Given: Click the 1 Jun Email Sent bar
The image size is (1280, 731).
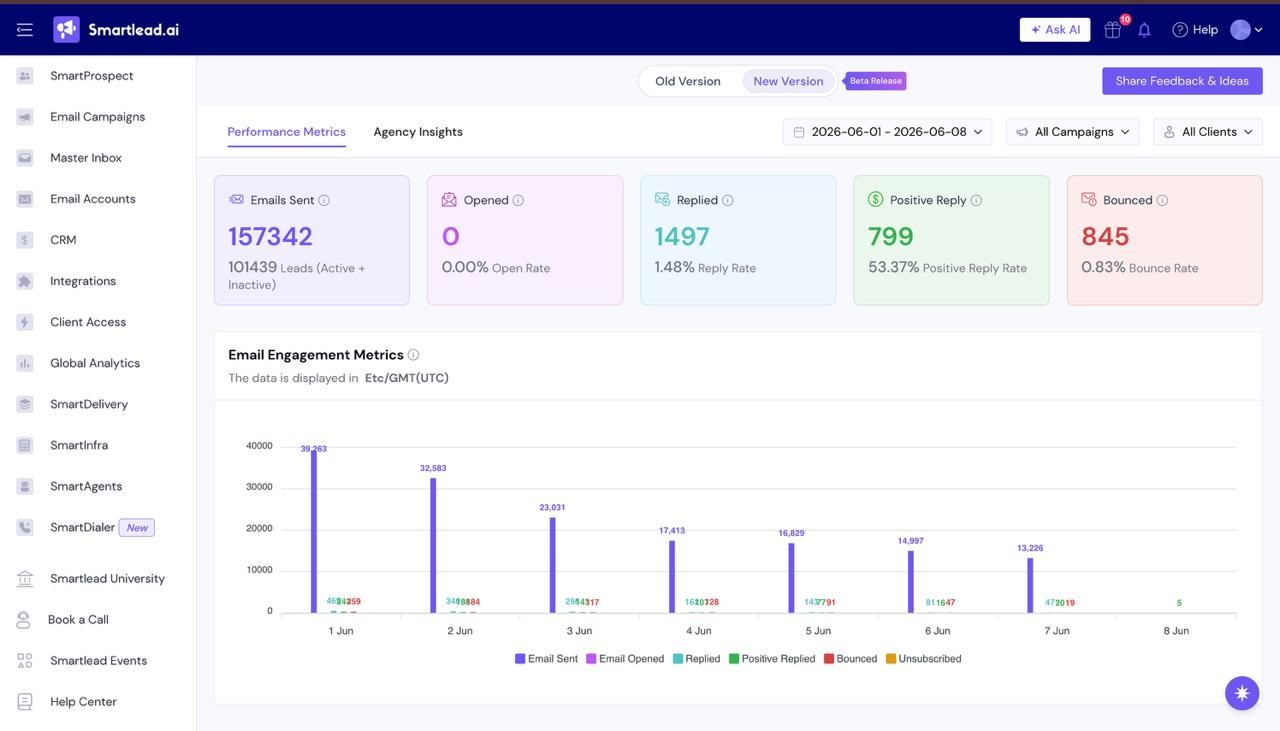Looking at the screenshot, I should 314,531.
